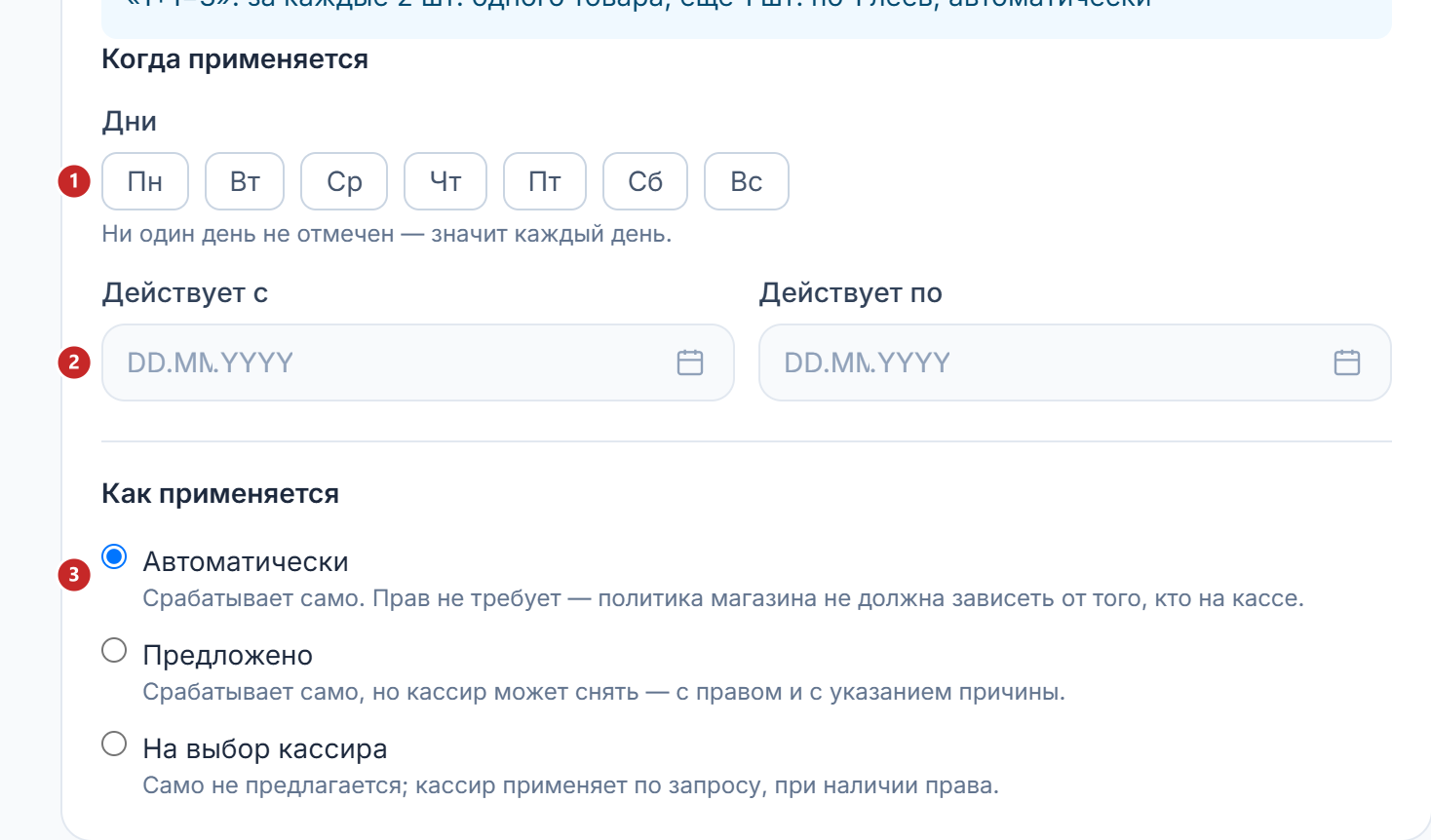The width and height of the screenshot is (1431, 840).
Task: Focus the «Действует с» date field
Action: 418,363
